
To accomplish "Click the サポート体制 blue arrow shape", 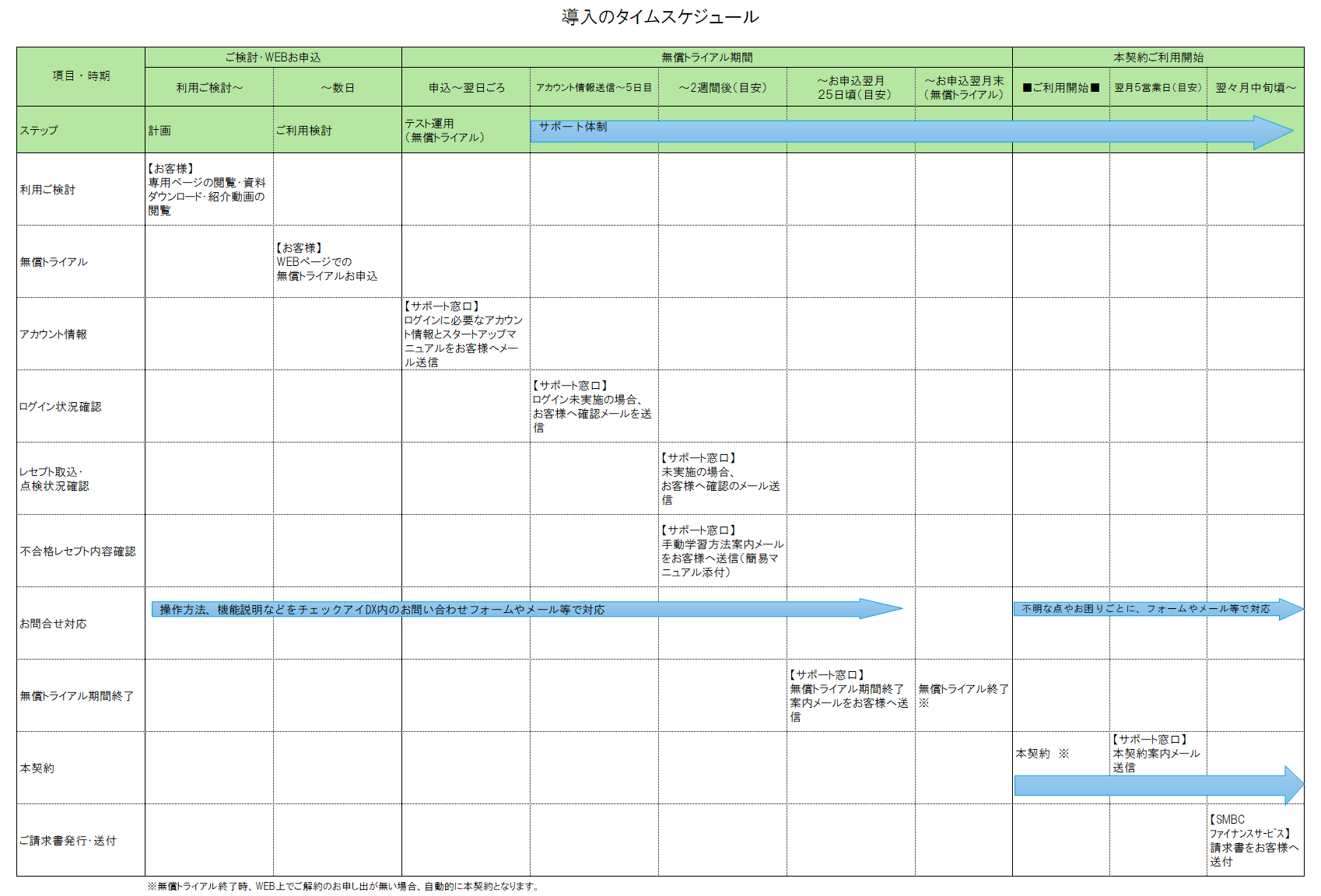I will 895,132.
